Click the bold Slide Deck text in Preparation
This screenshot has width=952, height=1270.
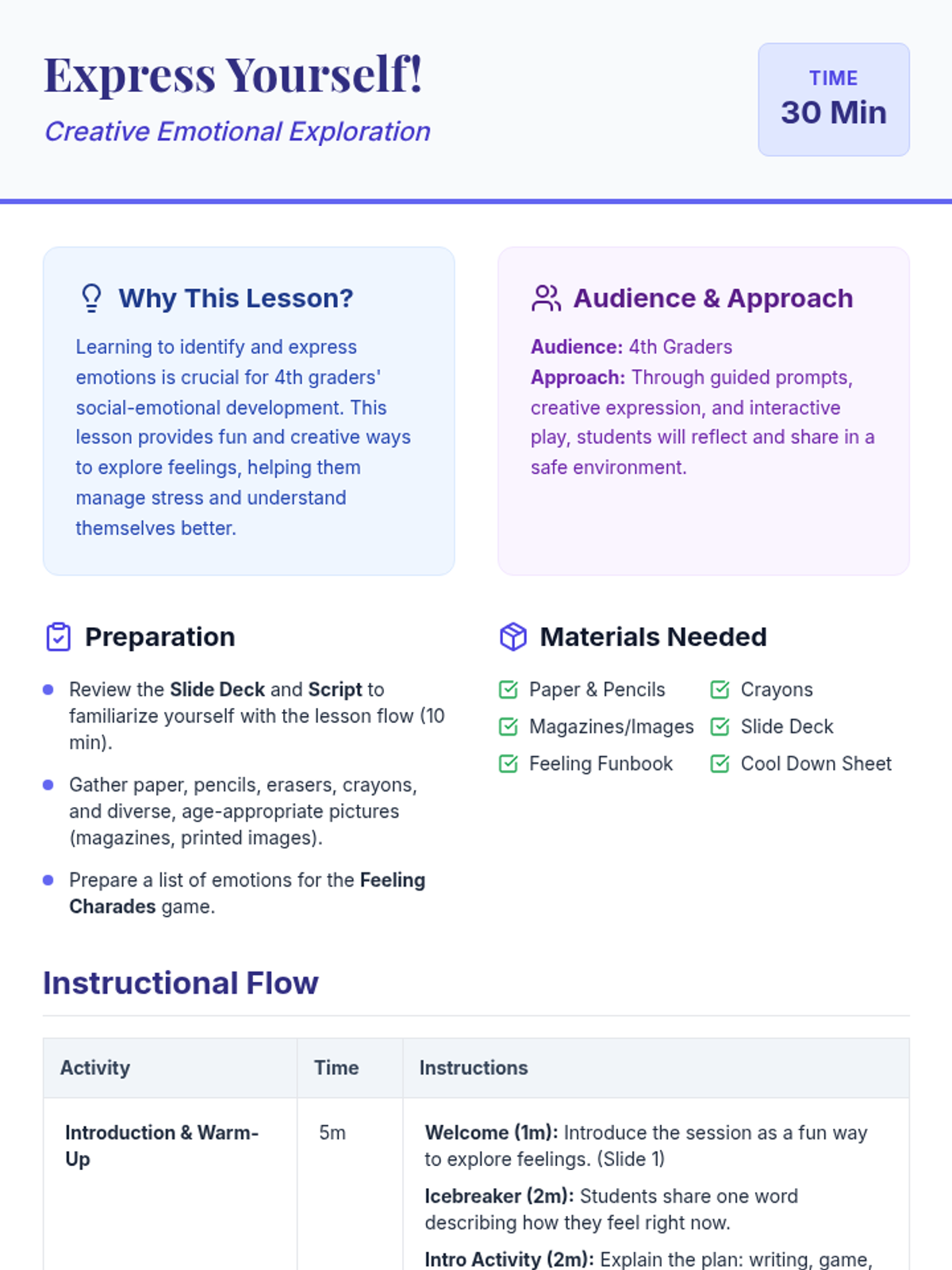[x=217, y=690]
